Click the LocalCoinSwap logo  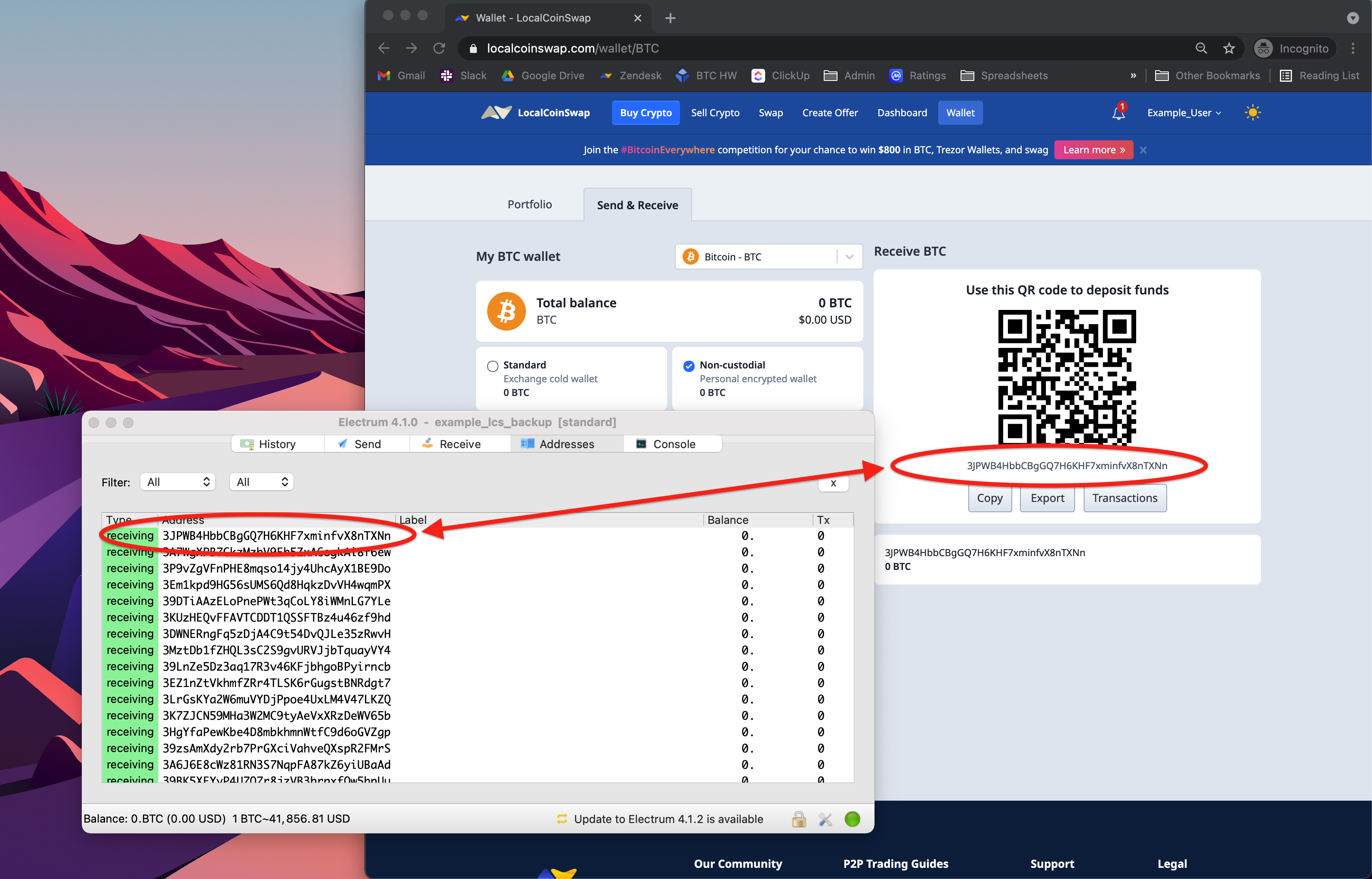point(535,112)
